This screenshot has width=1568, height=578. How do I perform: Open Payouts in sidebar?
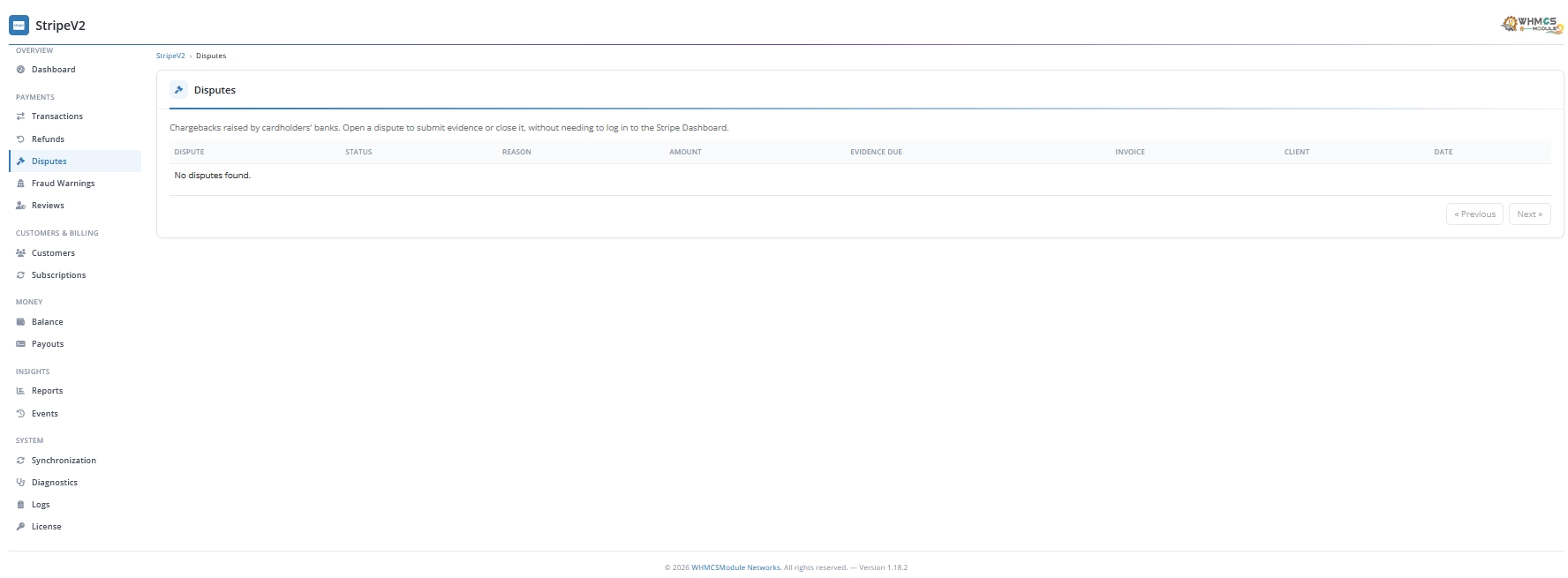(x=75, y=344)
